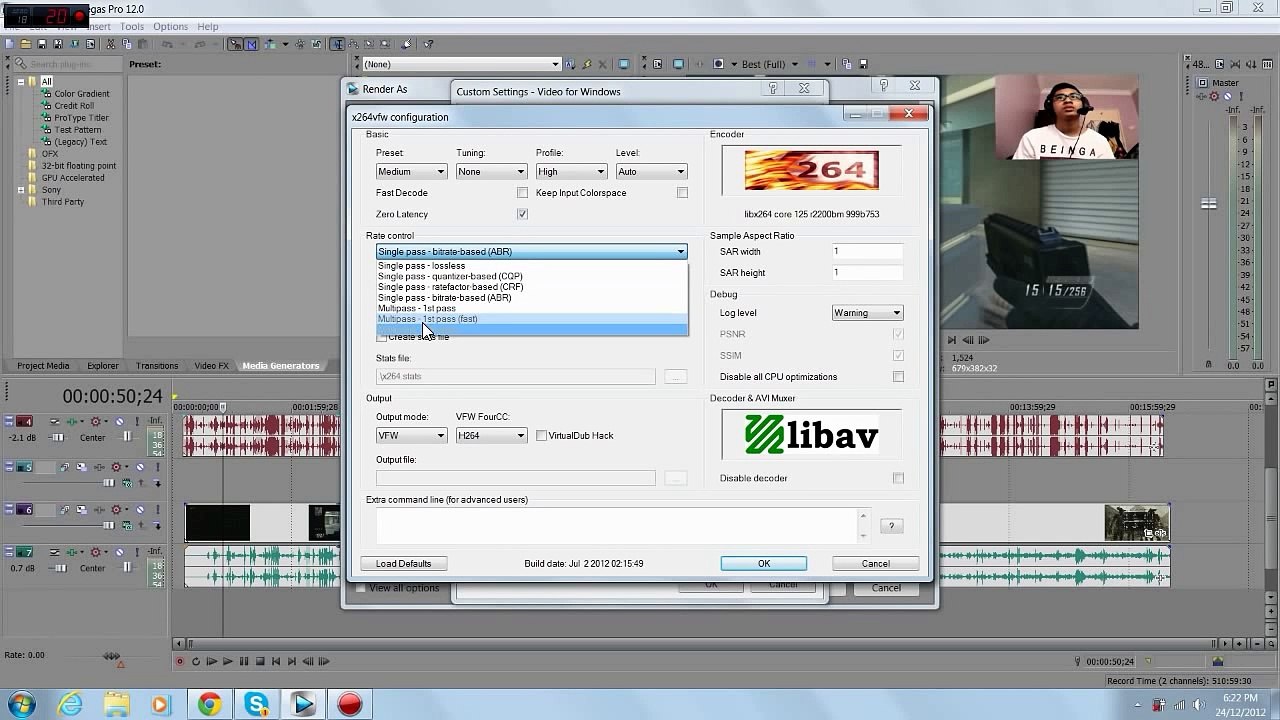Select Multipass - 1st pass option
This screenshot has height=720, width=1280.
532,308
